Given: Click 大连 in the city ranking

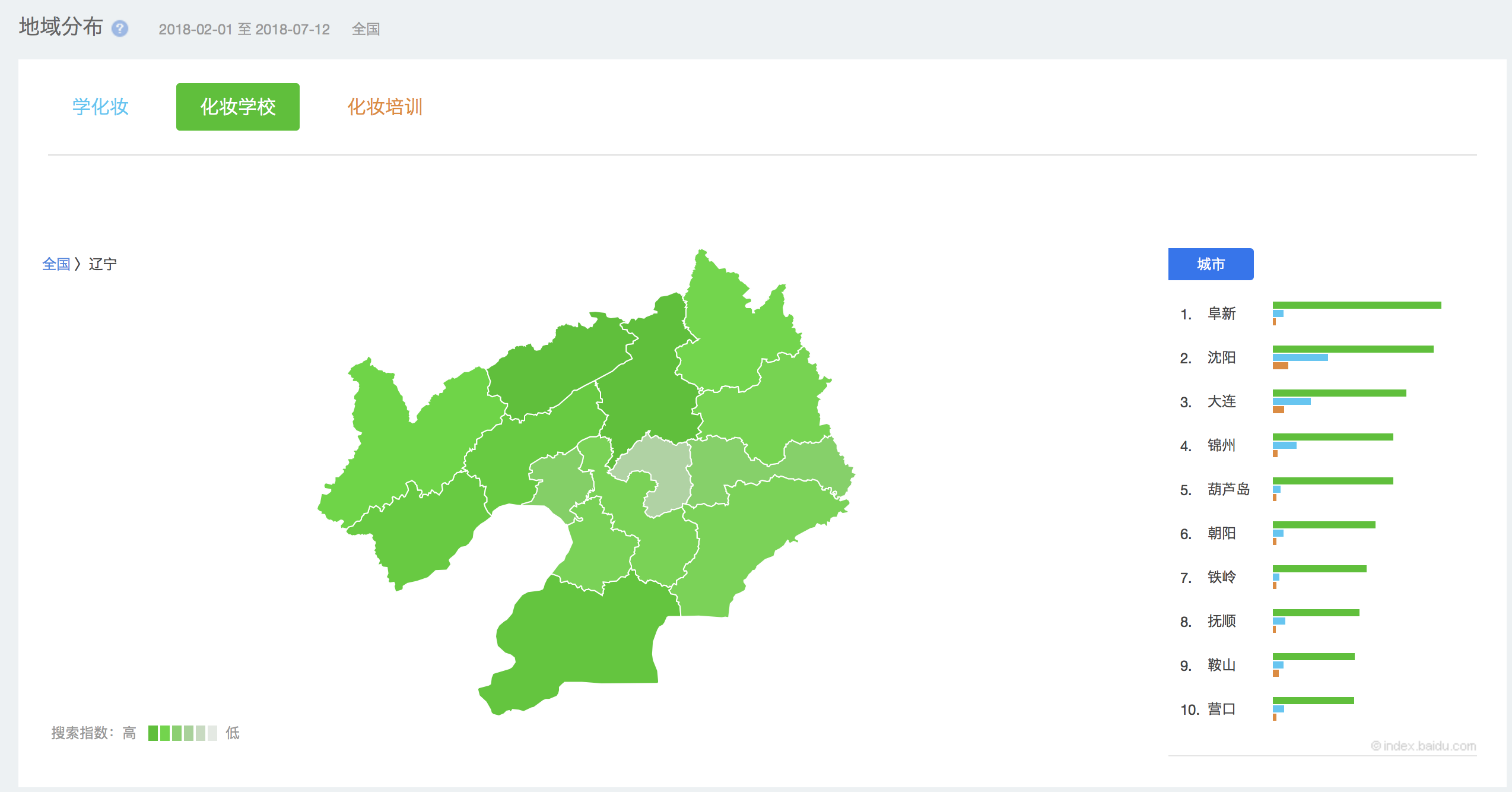Looking at the screenshot, I should click(x=1221, y=401).
